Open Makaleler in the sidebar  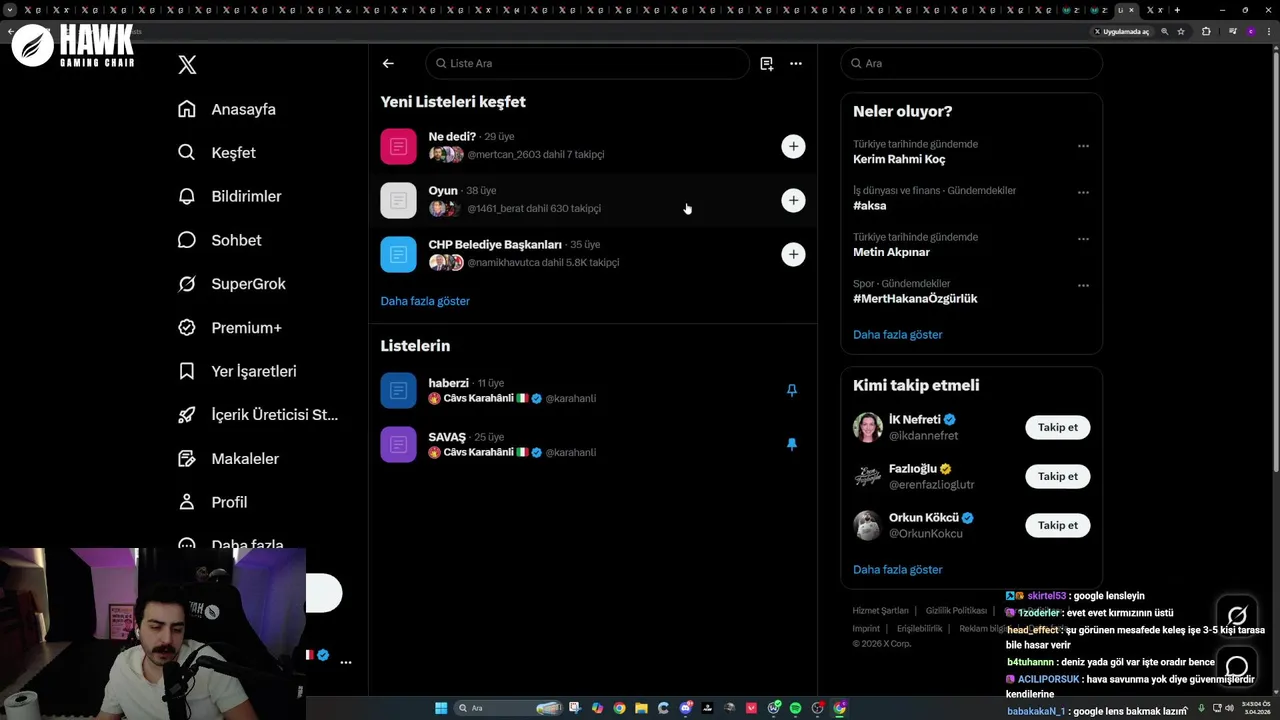point(229,458)
